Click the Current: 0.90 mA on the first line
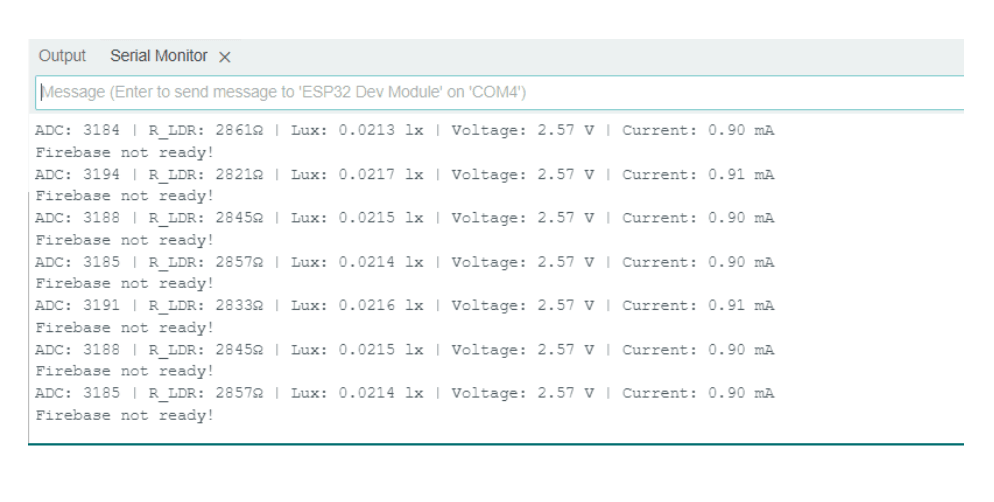 point(698,131)
